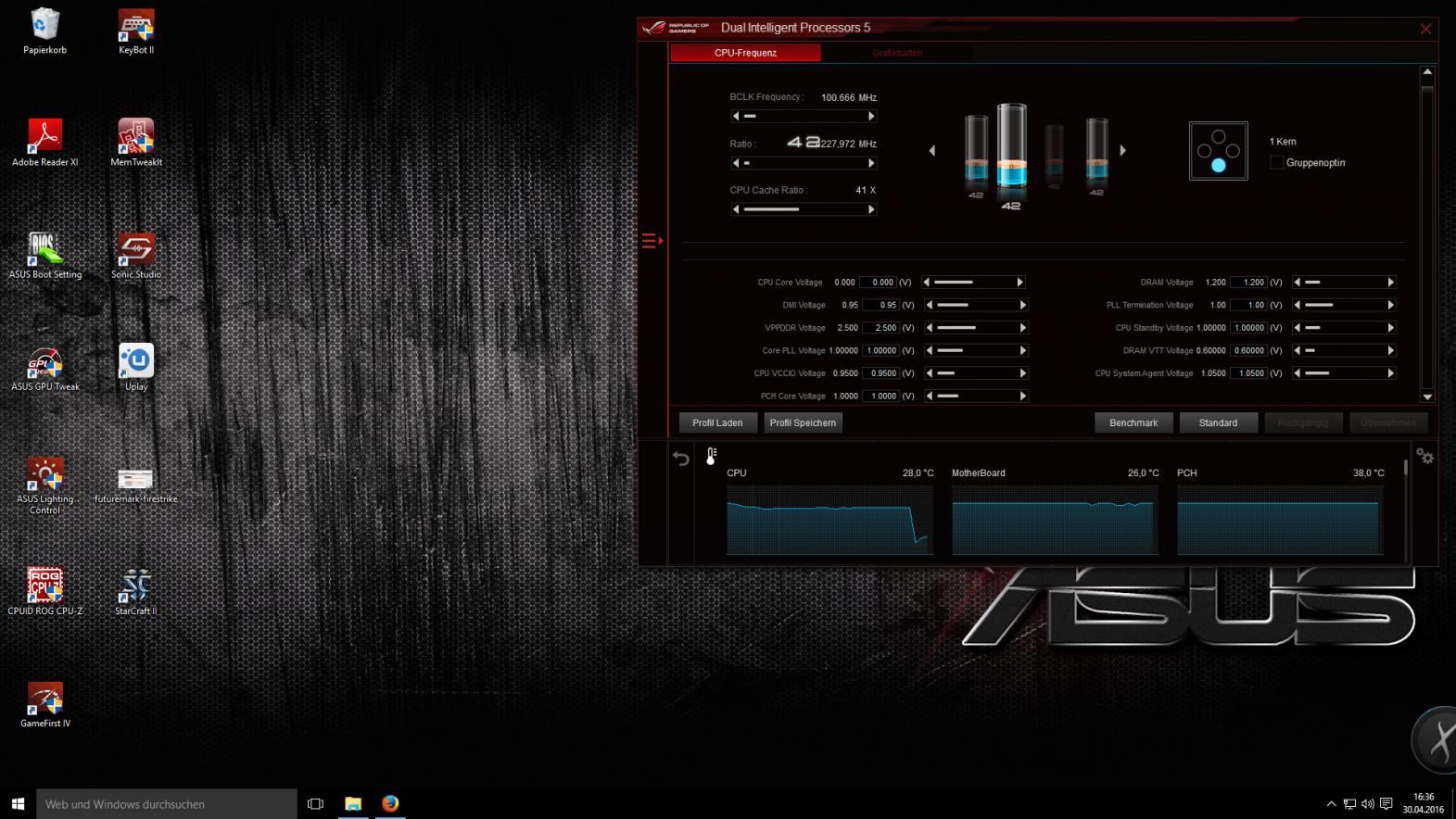Select the Uplay desktop icon

(x=135, y=367)
